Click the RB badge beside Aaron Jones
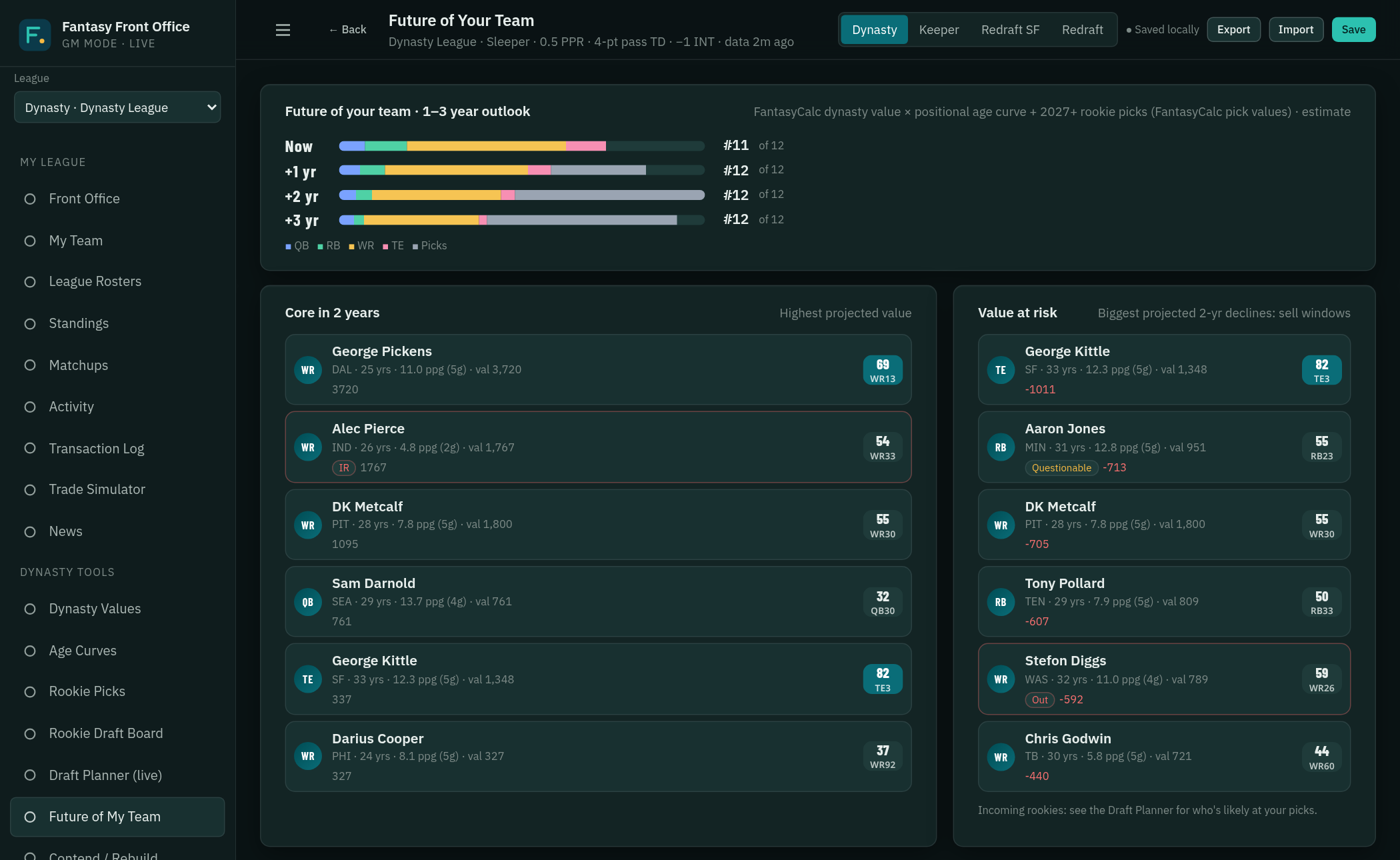1400x860 pixels. click(x=1001, y=447)
